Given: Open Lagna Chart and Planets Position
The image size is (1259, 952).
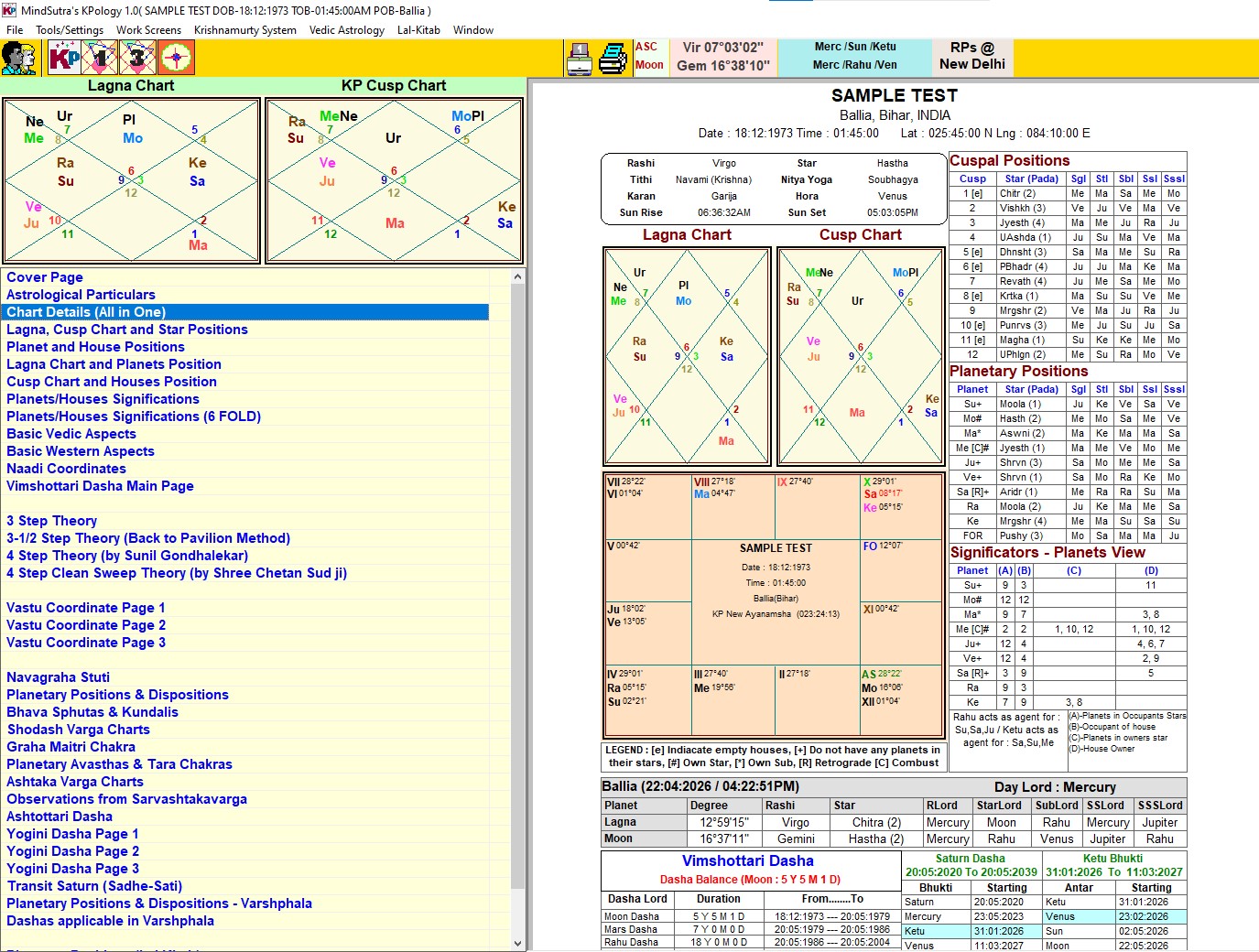Looking at the screenshot, I should 114,364.
